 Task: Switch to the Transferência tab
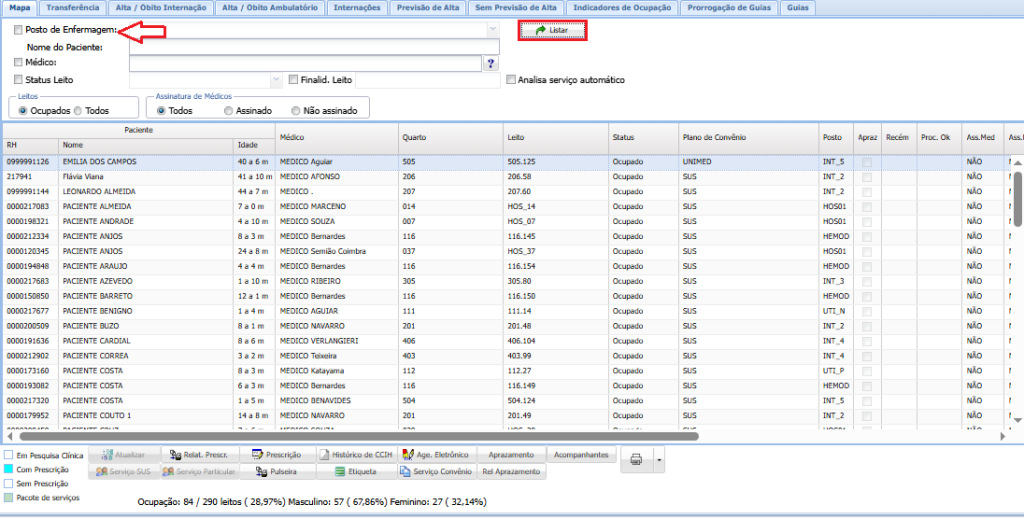(x=73, y=8)
